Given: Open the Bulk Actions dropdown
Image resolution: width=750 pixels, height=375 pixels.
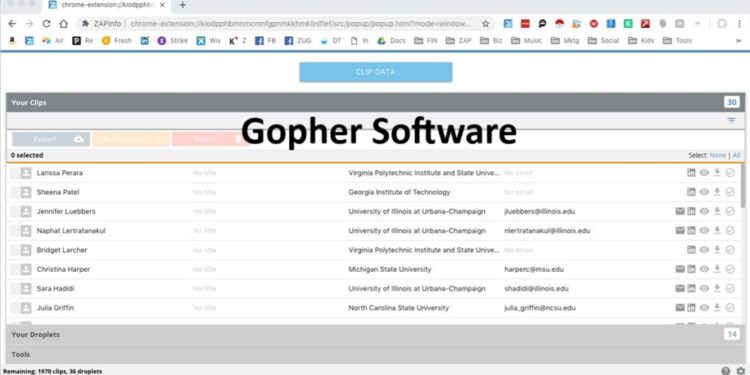Looking at the screenshot, I should pyautogui.click(x=131, y=139).
